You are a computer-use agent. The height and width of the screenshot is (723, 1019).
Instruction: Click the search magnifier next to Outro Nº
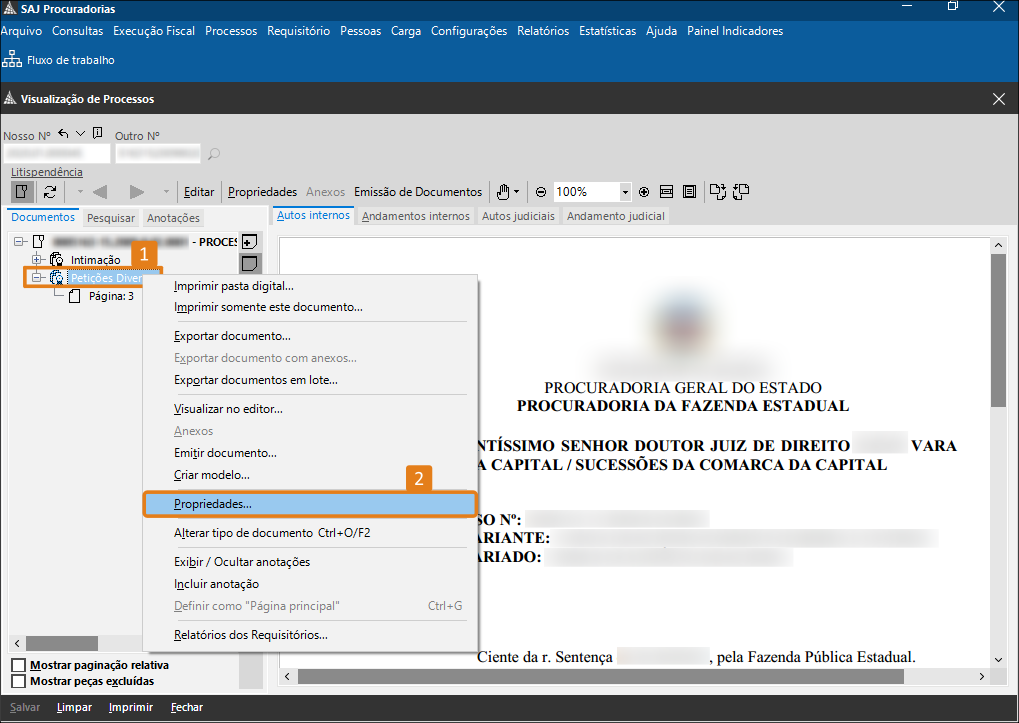point(213,154)
